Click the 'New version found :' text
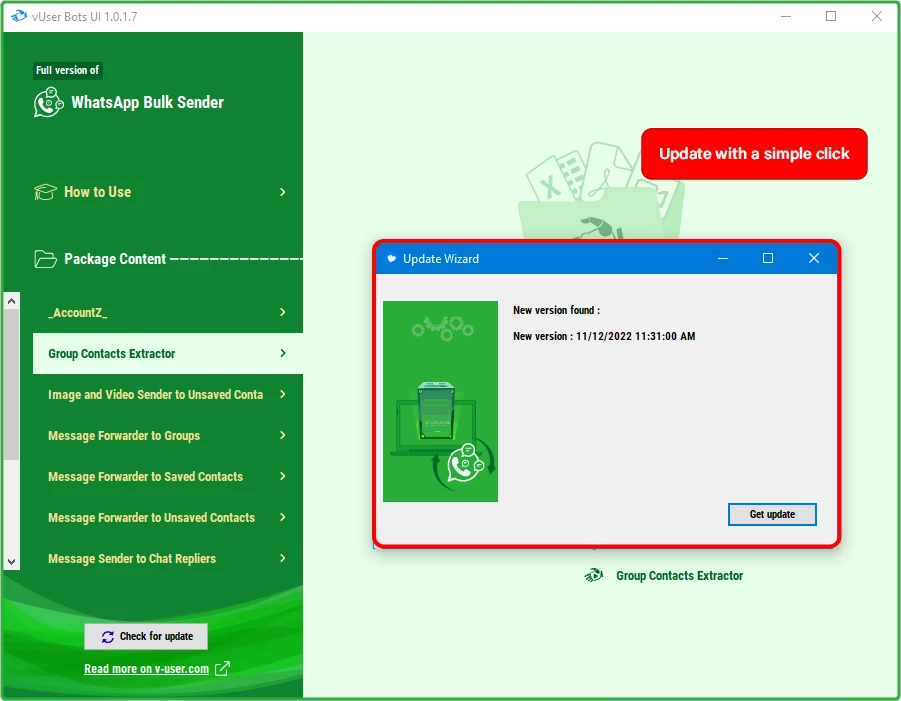 pos(556,310)
